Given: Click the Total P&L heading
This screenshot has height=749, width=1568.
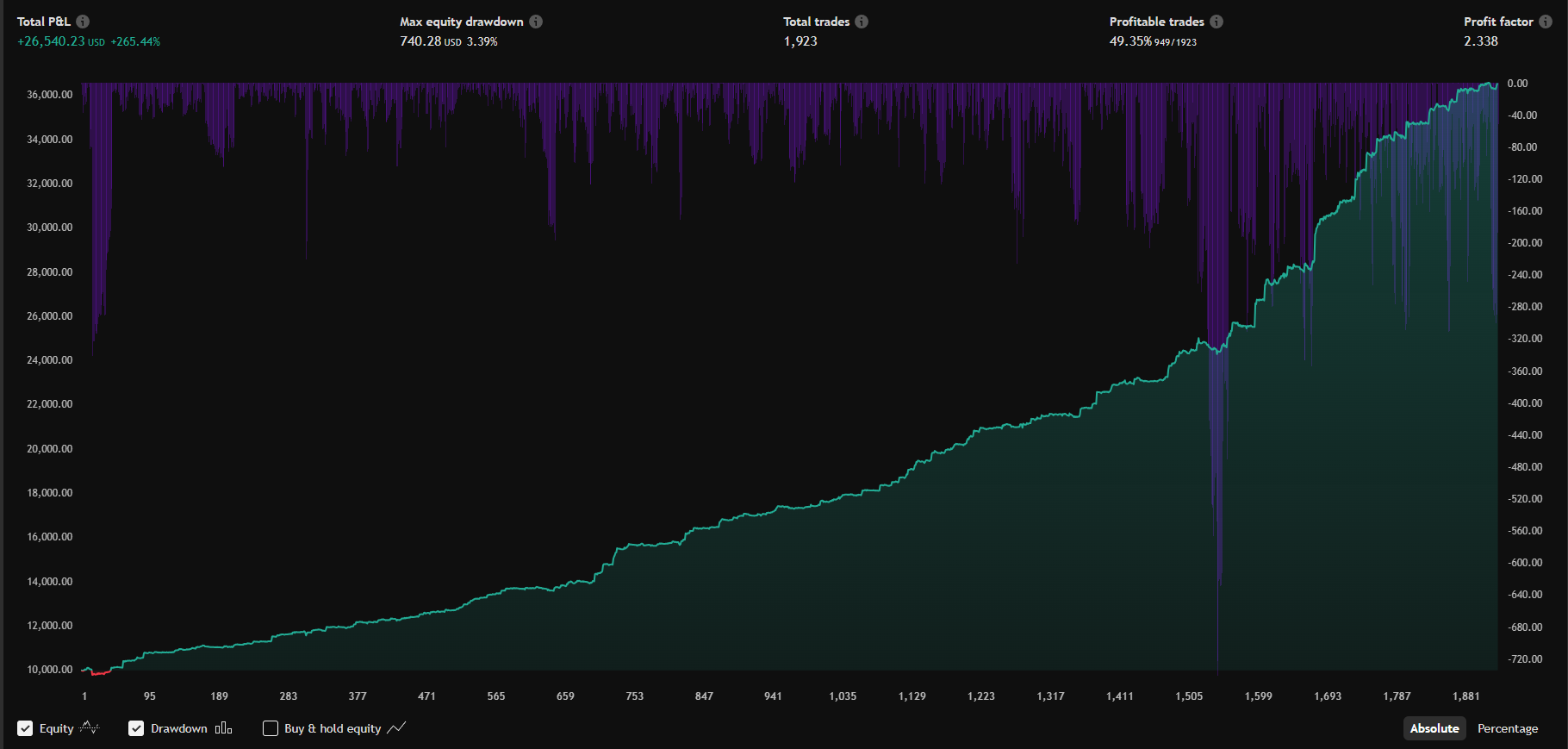Looking at the screenshot, I should click(x=44, y=22).
